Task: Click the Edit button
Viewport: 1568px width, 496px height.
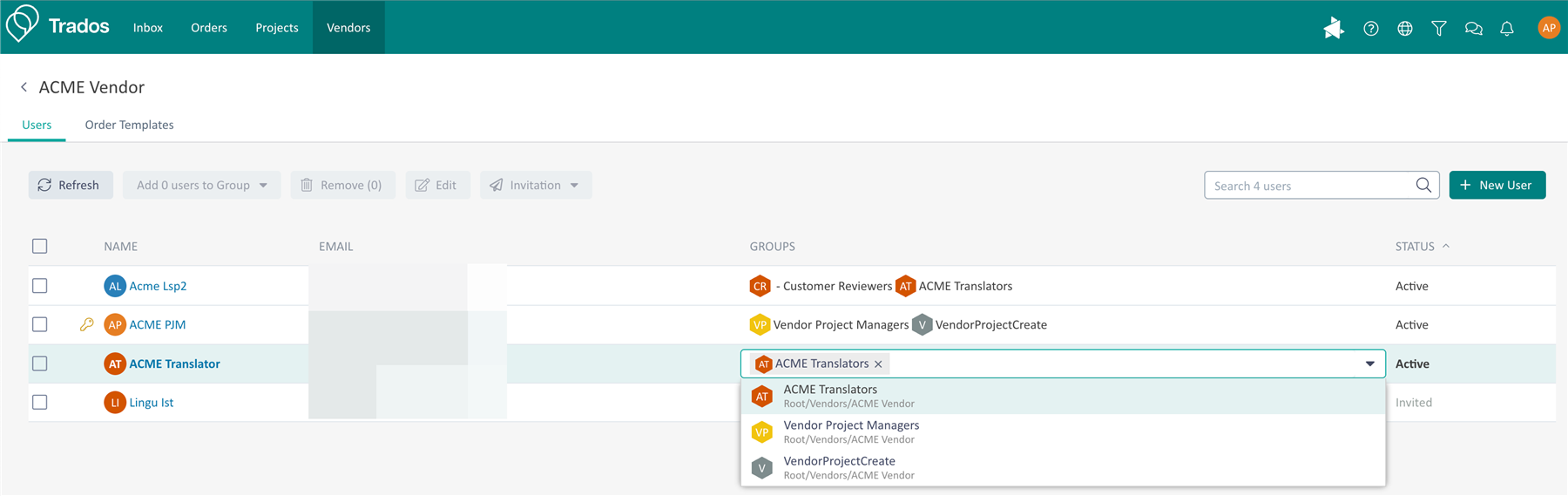Action: (437, 185)
